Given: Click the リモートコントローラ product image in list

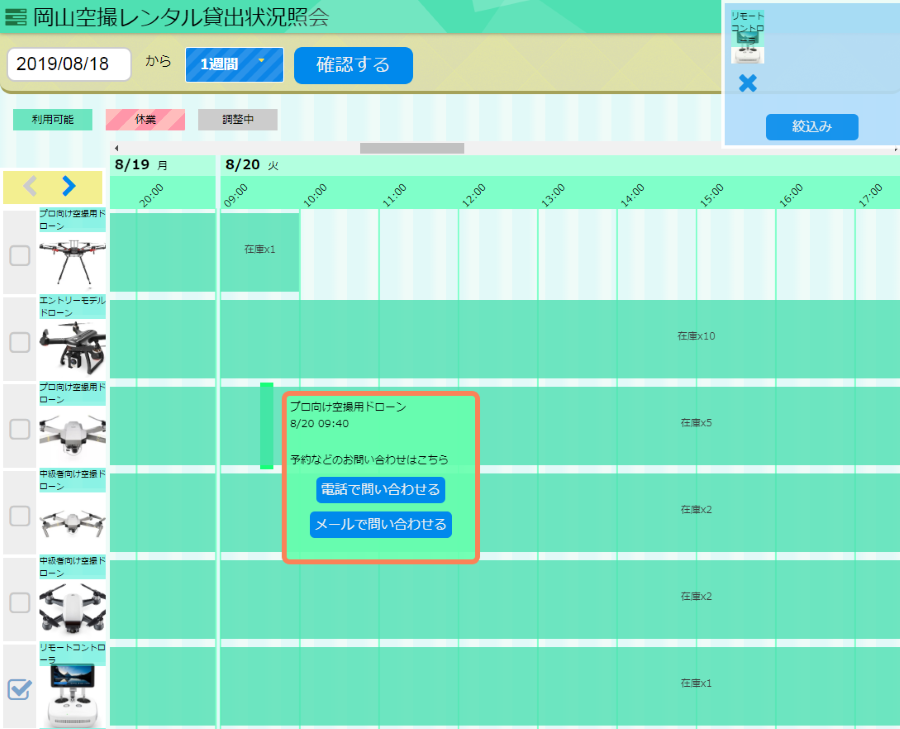Looking at the screenshot, I should (72, 694).
